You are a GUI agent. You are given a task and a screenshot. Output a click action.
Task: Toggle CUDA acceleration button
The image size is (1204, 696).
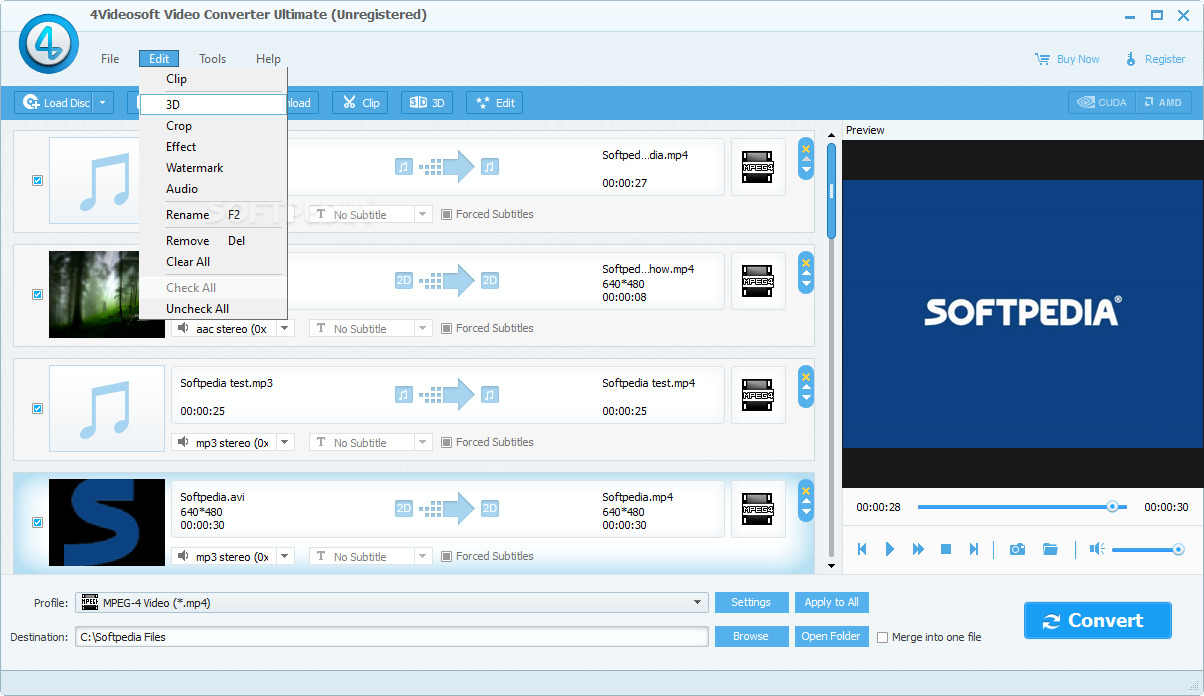(1102, 102)
